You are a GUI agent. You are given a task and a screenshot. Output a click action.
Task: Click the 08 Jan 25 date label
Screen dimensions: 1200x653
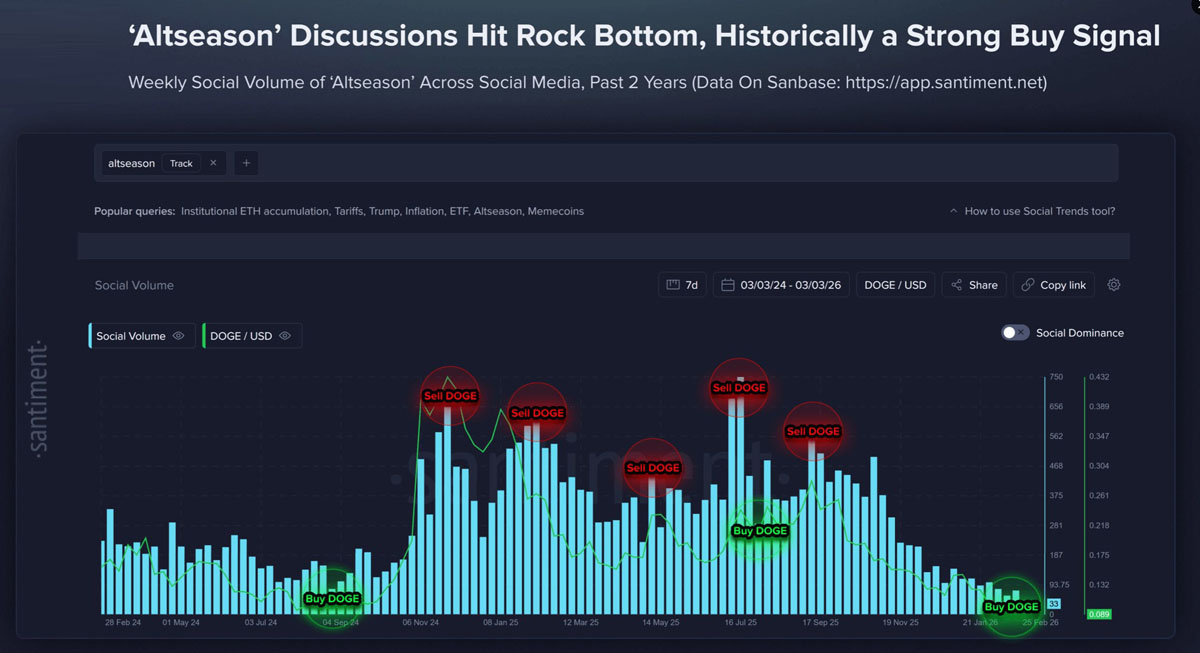[501, 622]
